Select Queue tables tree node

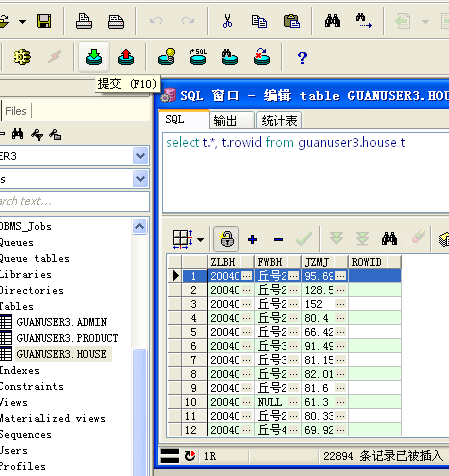pos(35,258)
